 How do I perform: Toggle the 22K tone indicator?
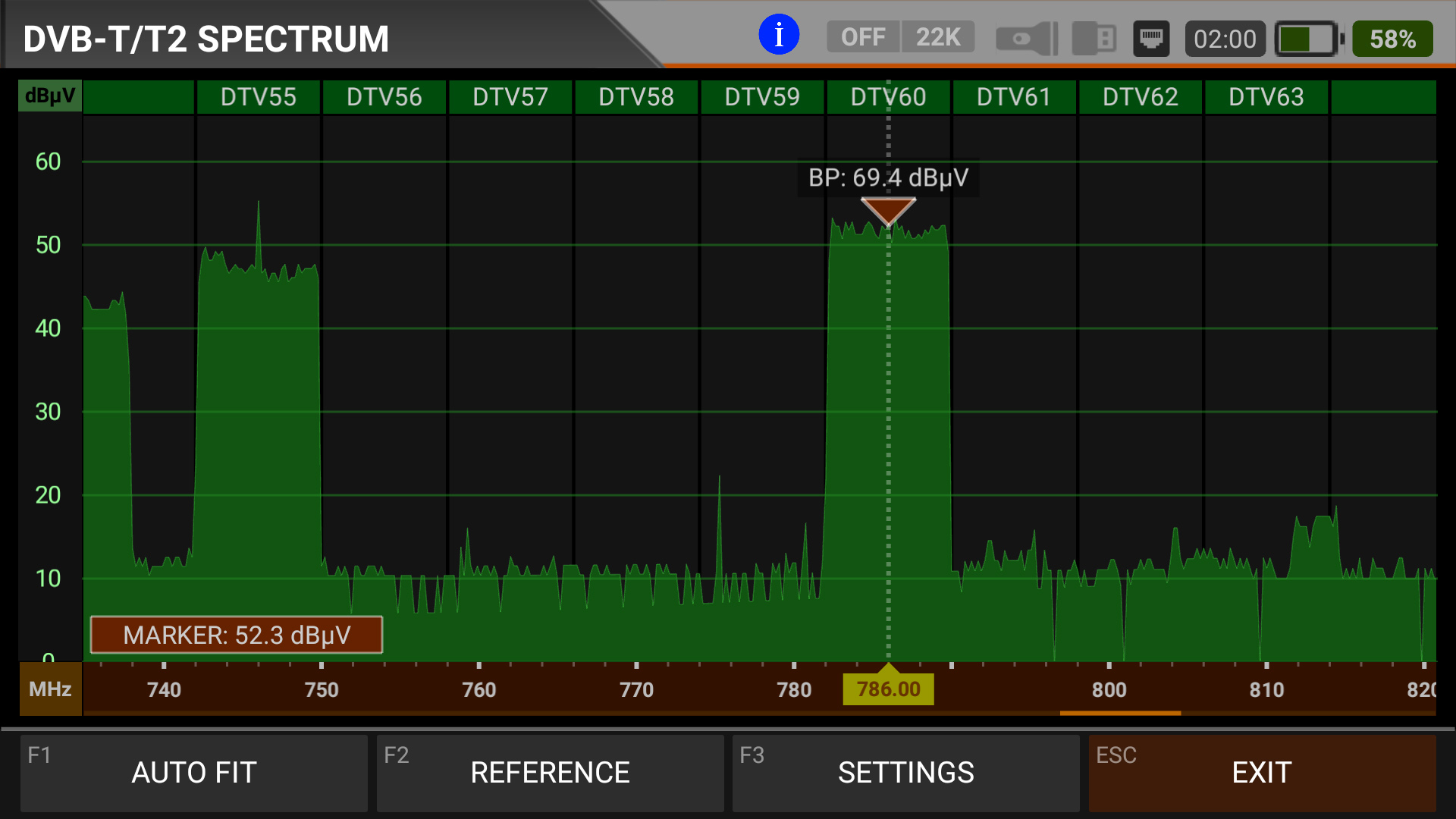(x=938, y=37)
